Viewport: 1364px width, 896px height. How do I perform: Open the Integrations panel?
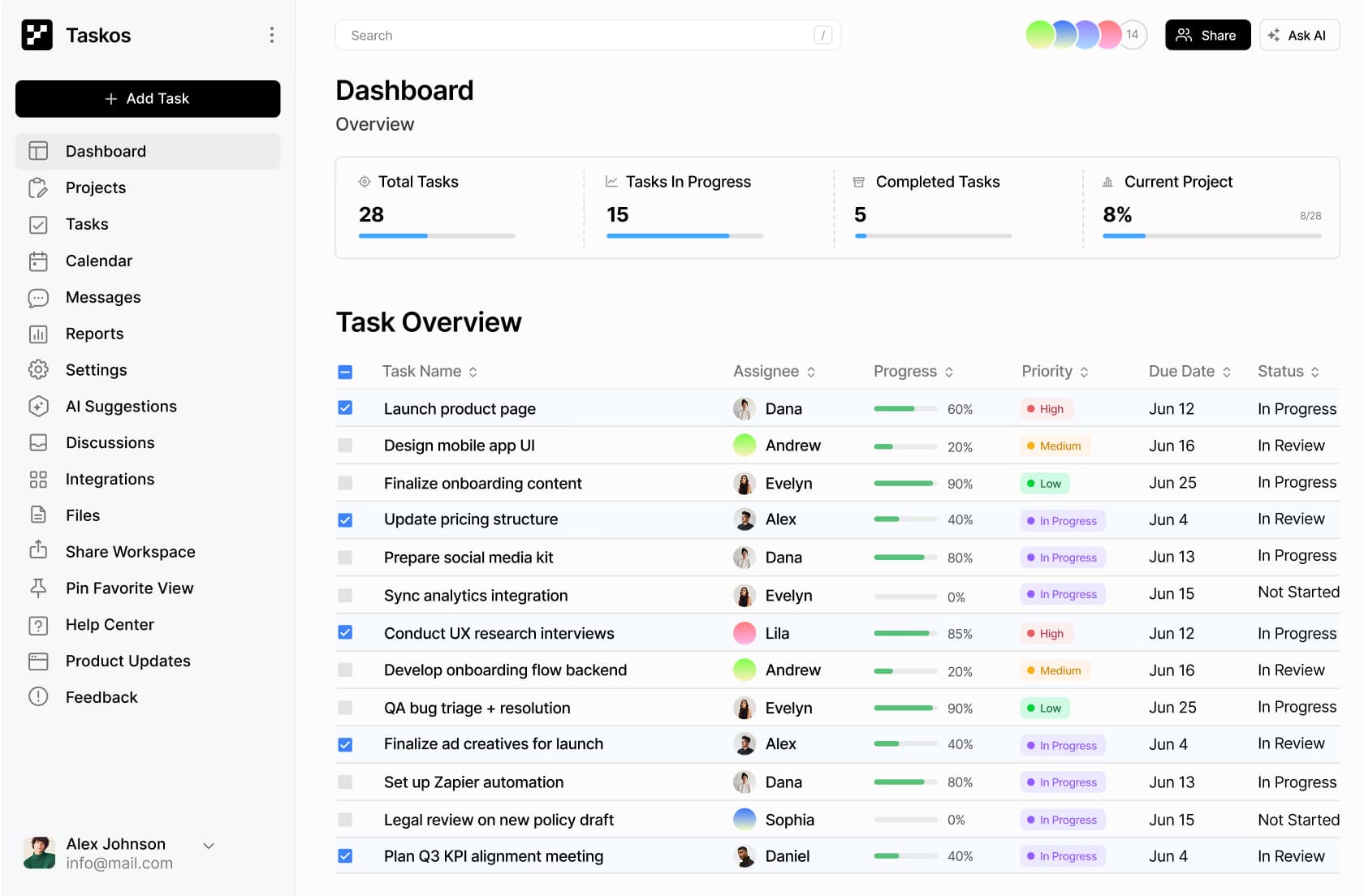pyautogui.click(x=110, y=479)
